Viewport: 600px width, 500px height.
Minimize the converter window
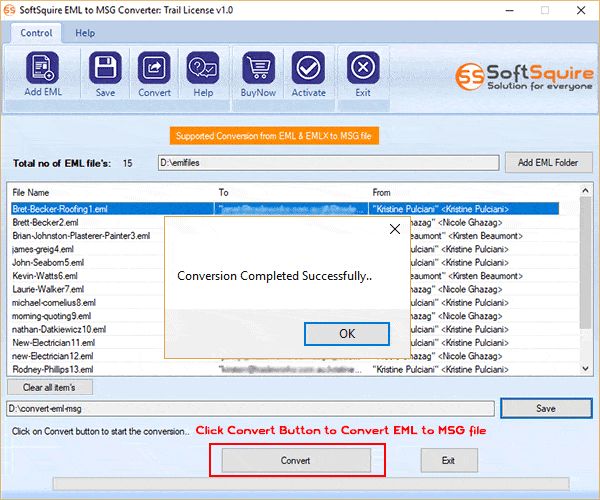click(509, 10)
